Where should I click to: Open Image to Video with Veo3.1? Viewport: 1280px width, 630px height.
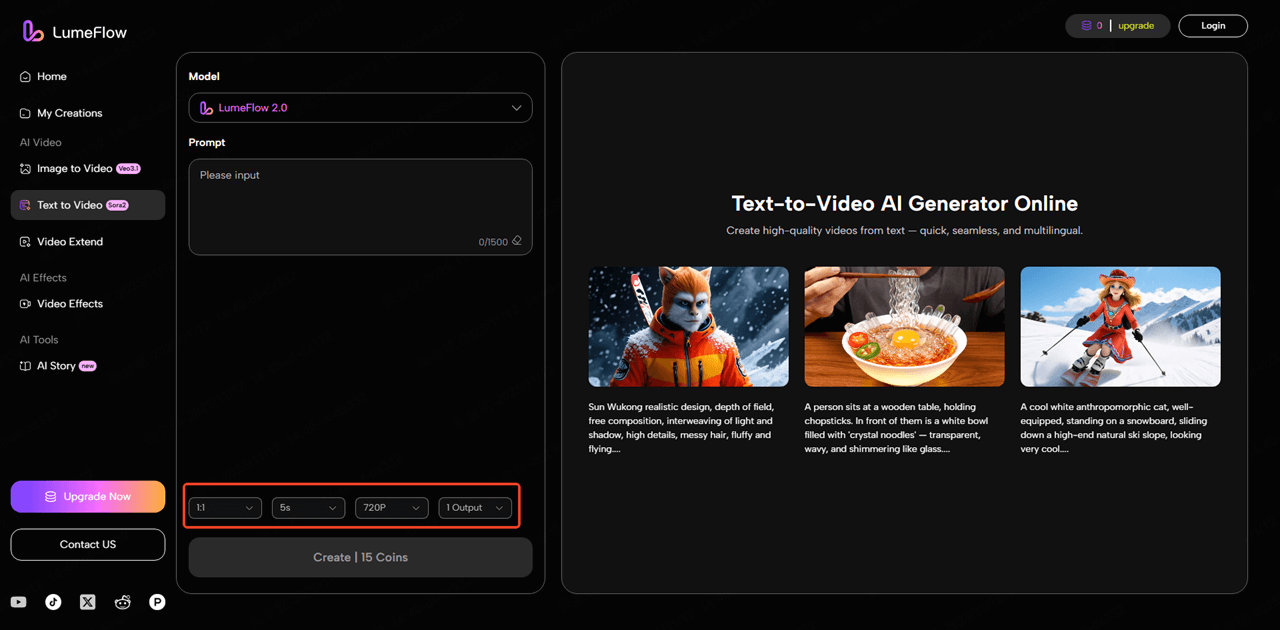coord(76,168)
